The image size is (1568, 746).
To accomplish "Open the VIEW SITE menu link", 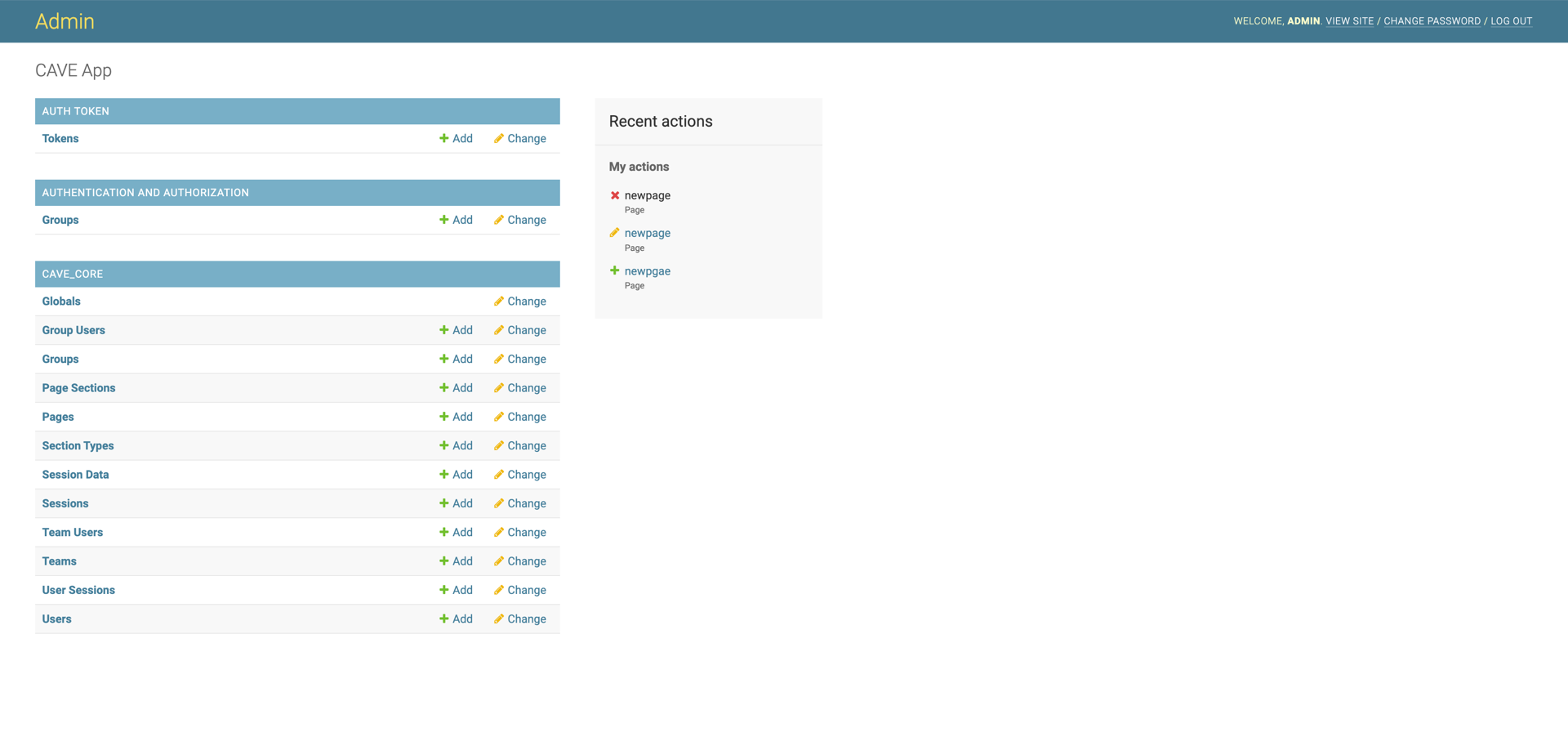I will click(1349, 20).
